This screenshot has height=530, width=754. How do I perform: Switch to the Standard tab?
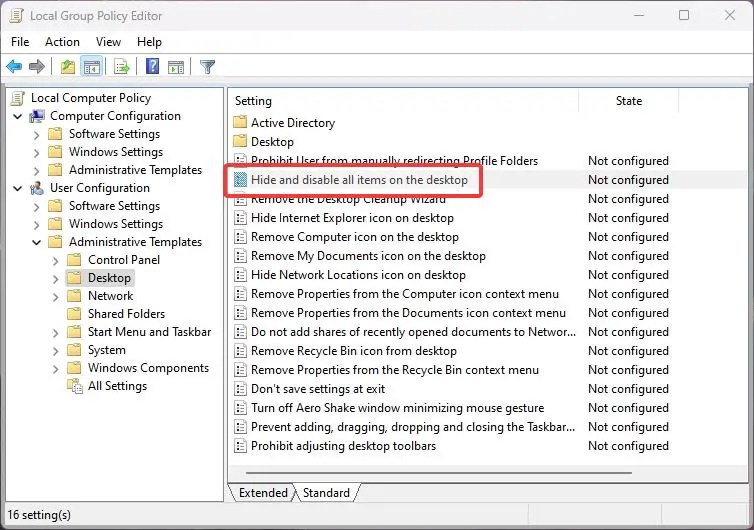(326, 493)
